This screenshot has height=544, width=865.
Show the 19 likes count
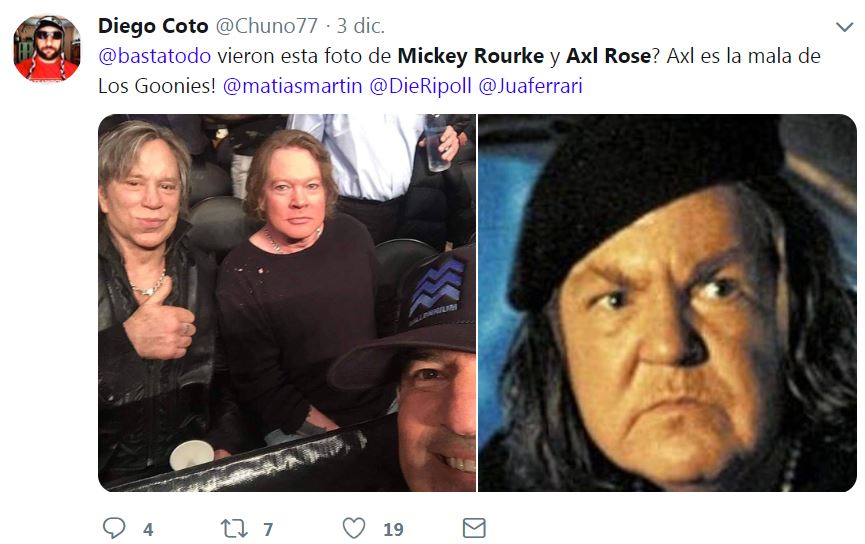pos(393,530)
